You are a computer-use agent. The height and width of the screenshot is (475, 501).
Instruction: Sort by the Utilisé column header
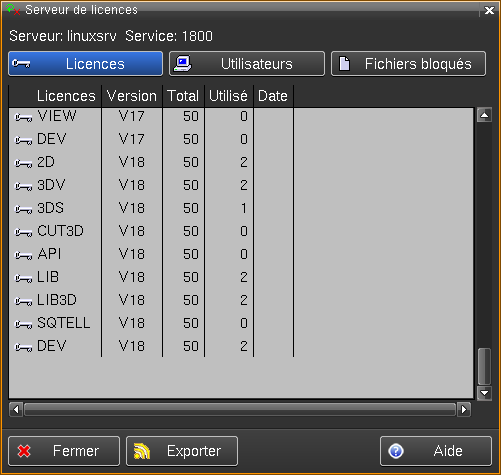[x=229, y=96]
